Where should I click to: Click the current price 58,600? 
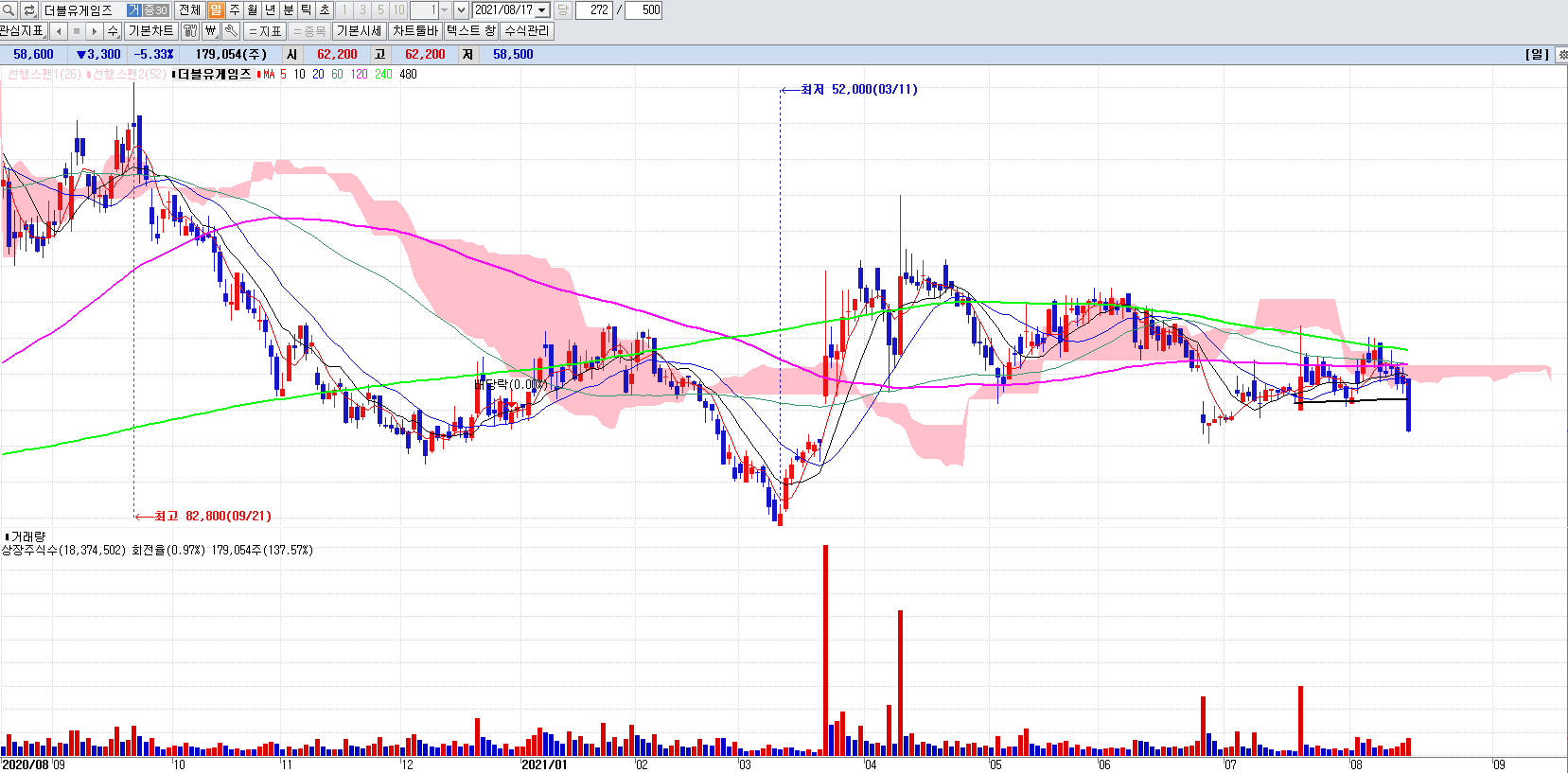click(x=33, y=55)
